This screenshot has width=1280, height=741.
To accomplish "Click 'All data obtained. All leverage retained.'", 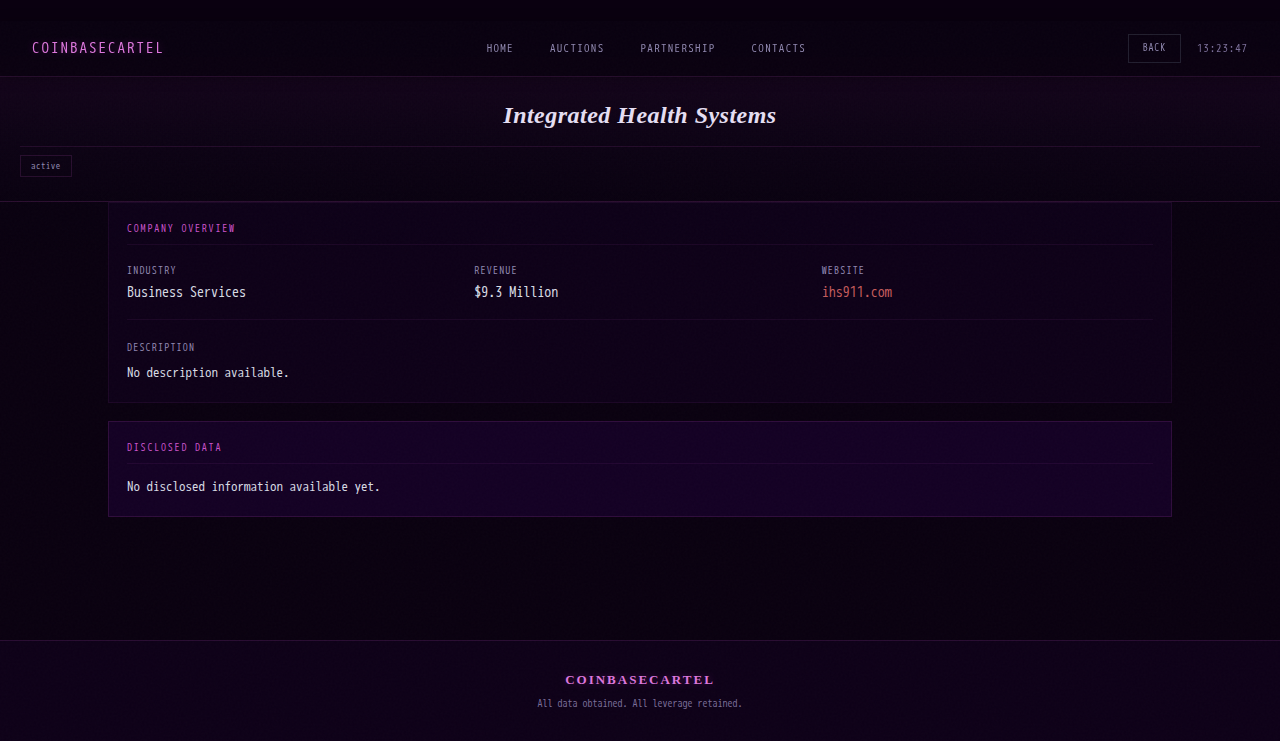I will pos(640,704).
